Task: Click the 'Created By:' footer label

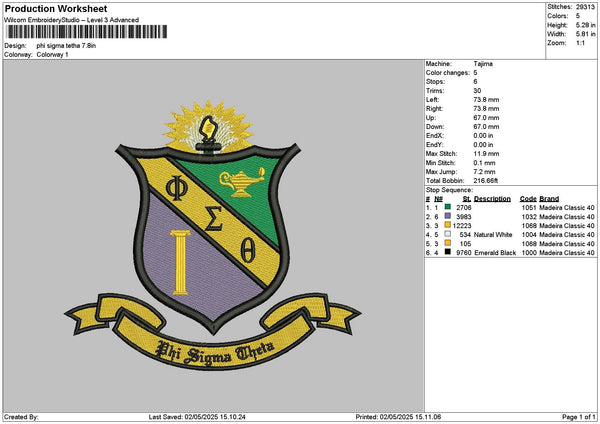Action: point(21,417)
